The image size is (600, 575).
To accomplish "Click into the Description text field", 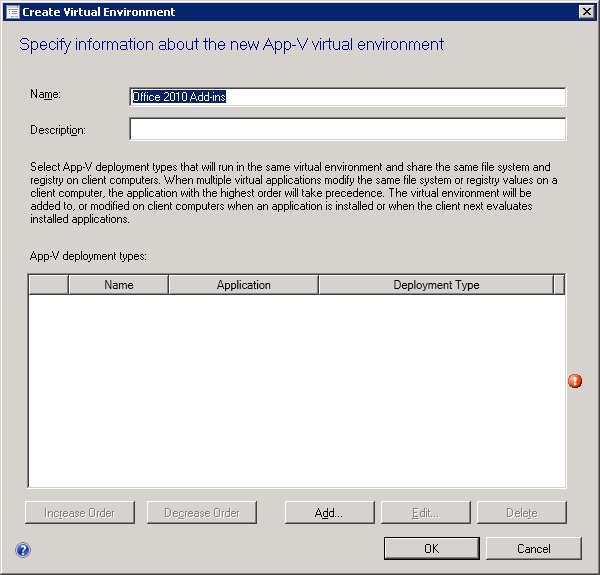I will [x=347, y=130].
